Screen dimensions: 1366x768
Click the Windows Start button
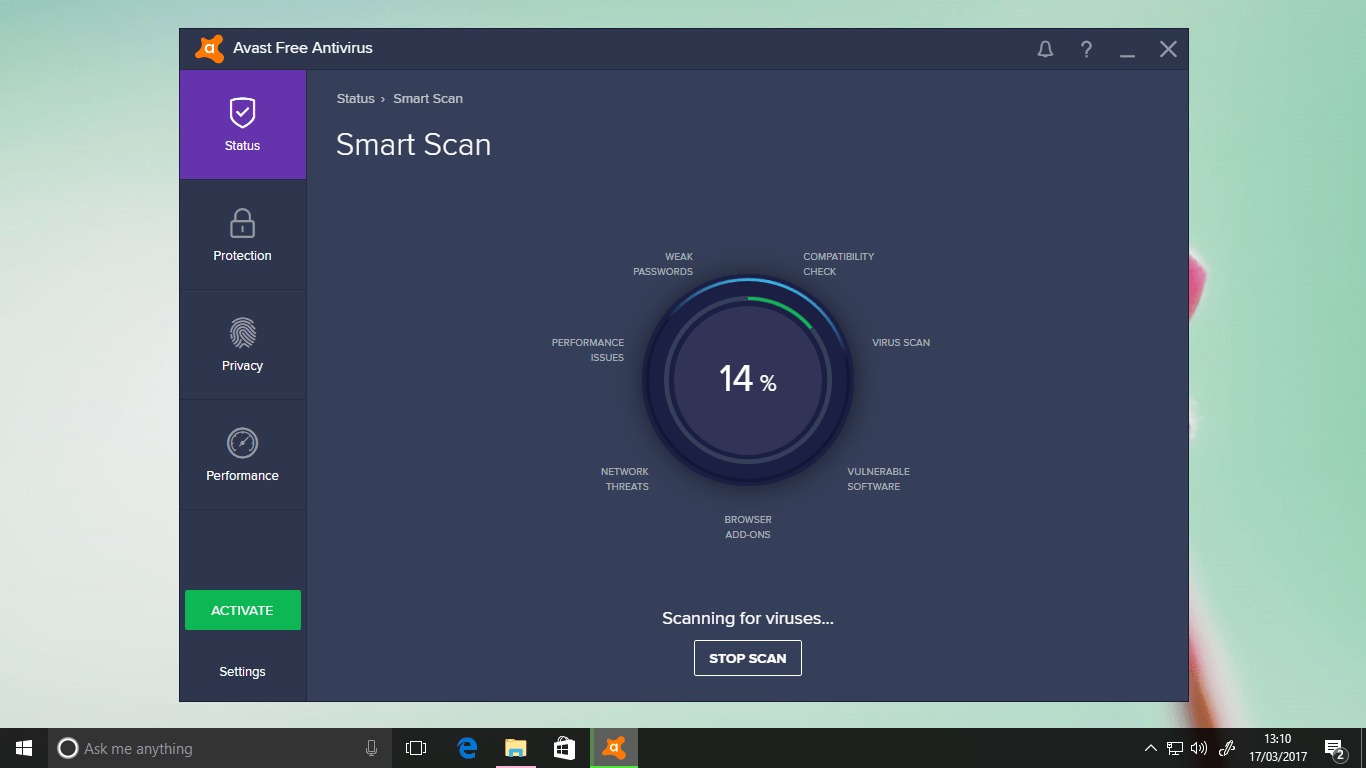[x=23, y=747]
